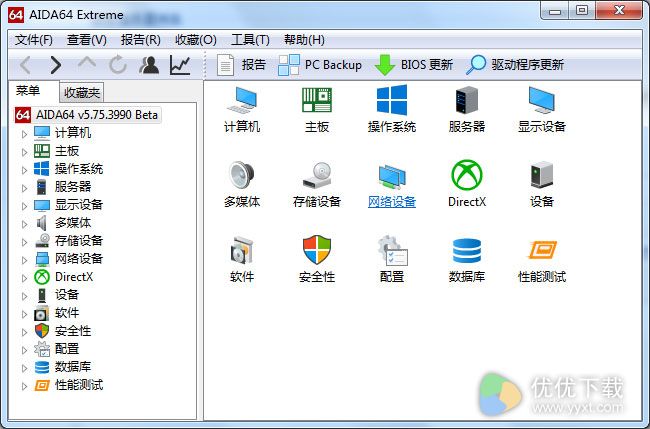Screen dimensions: 650x429
Task: Open the 报告(R) menu
Action: point(141,40)
